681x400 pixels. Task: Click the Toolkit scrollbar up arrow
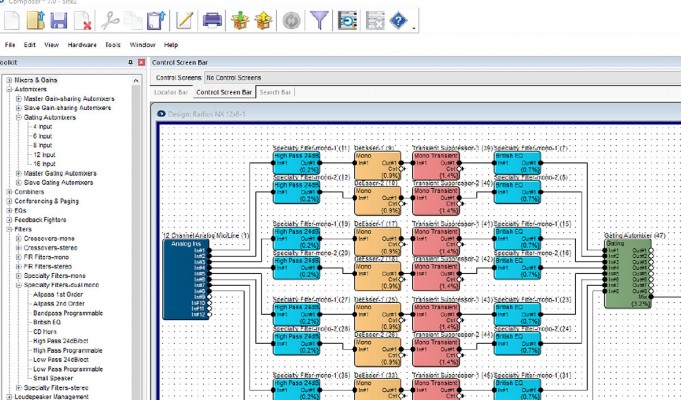[136, 81]
